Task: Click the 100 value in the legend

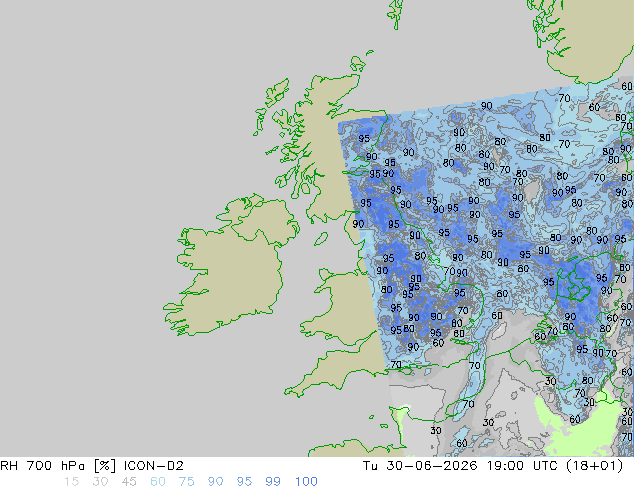Action: pos(306,482)
